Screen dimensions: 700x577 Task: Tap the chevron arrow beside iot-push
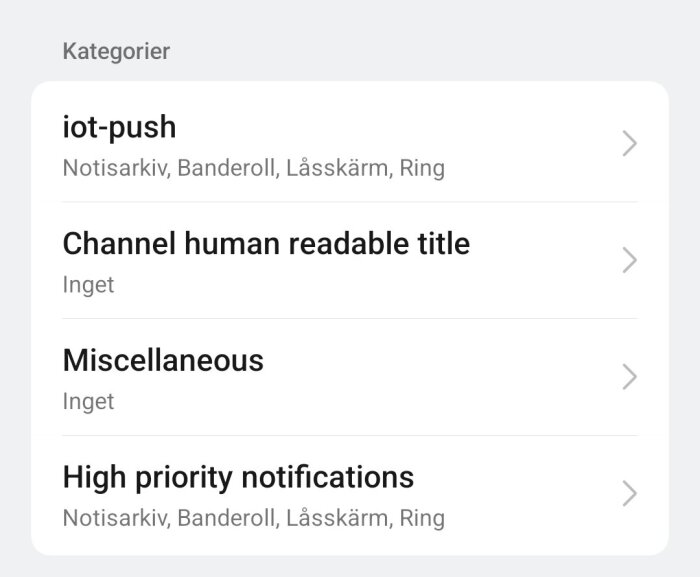click(629, 143)
